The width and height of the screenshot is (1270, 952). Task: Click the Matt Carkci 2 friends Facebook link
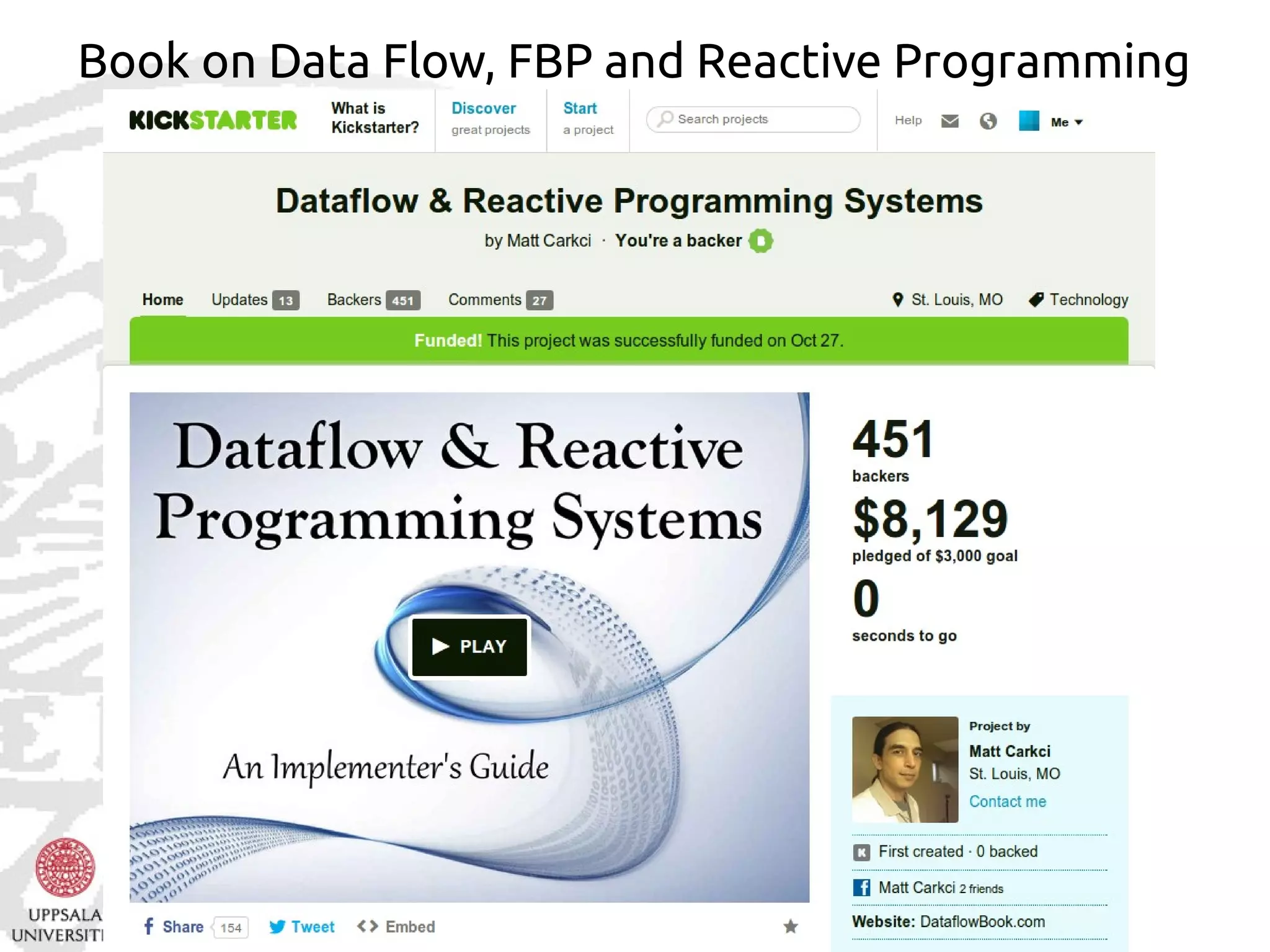point(941,887)
